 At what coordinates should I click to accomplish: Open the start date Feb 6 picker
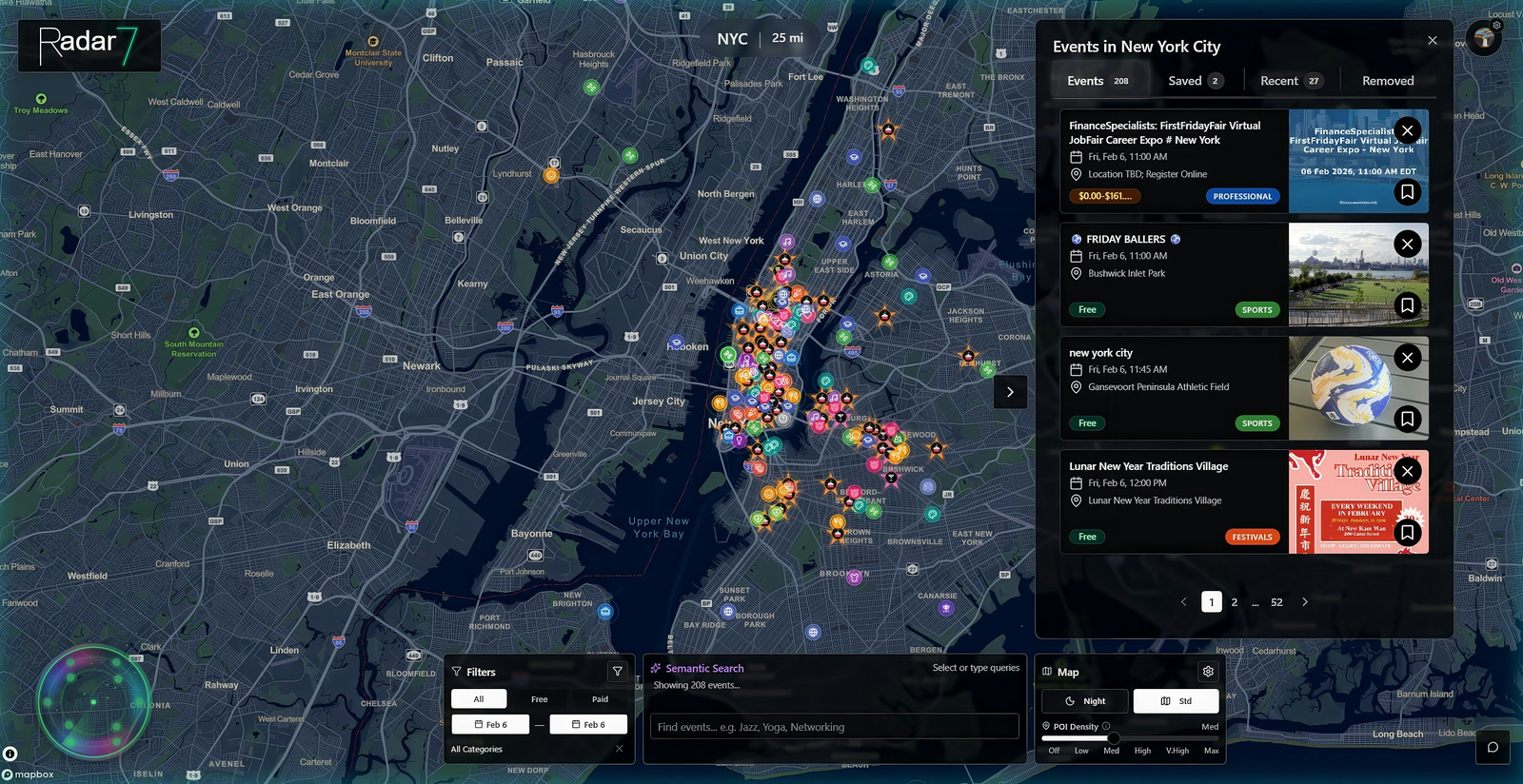490,725
